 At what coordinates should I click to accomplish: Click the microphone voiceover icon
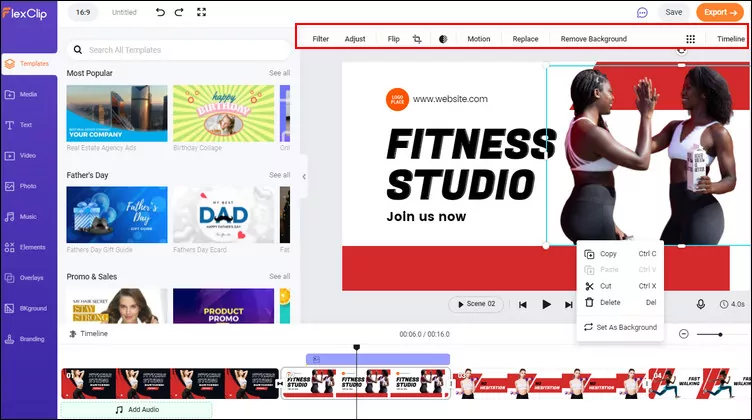[x=701, y=304]
